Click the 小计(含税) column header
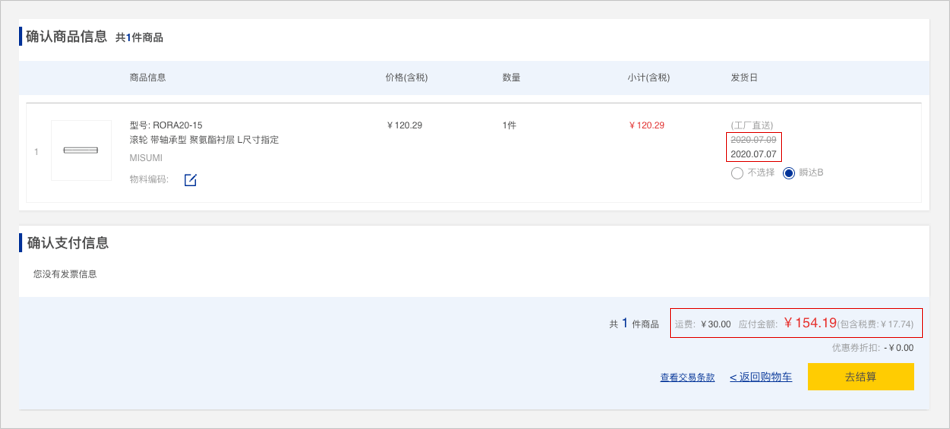950x429 pixels. pyautogui.click(x=648, y=78)
